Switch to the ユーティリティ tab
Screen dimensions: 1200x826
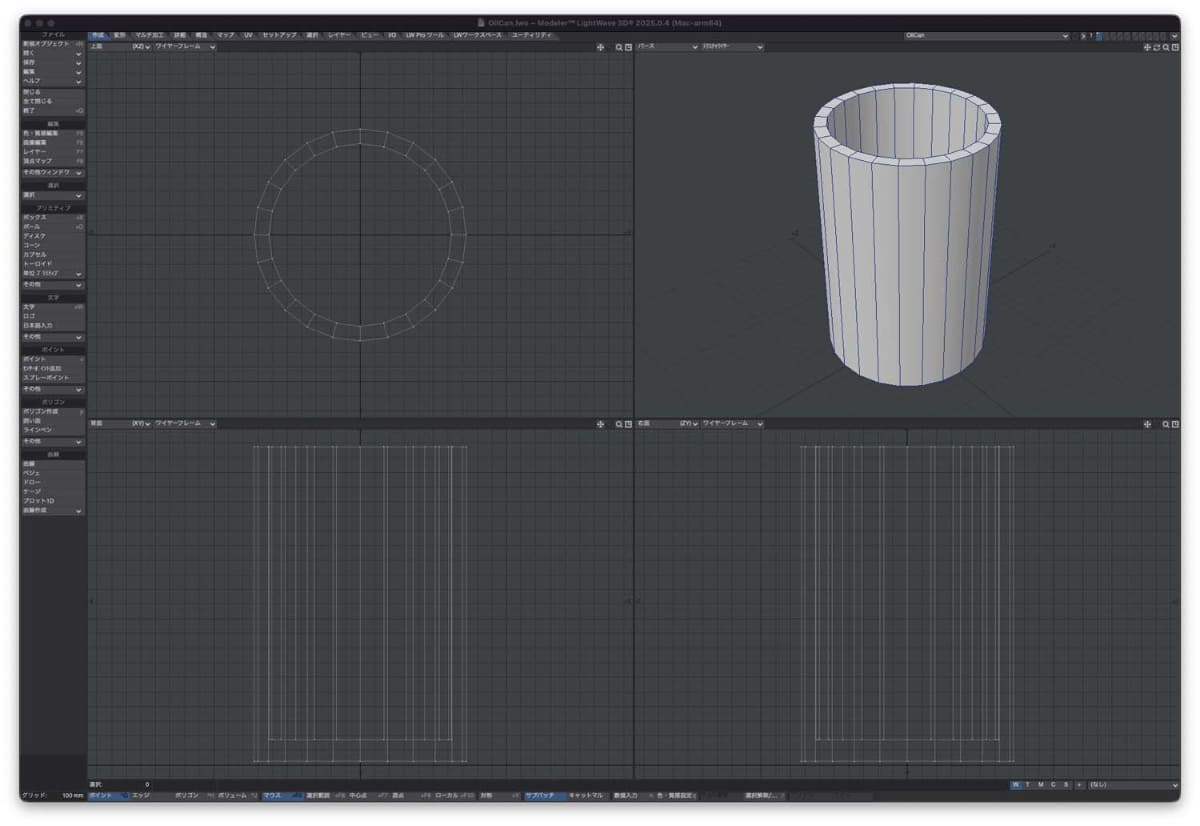(x=532, y=35)
